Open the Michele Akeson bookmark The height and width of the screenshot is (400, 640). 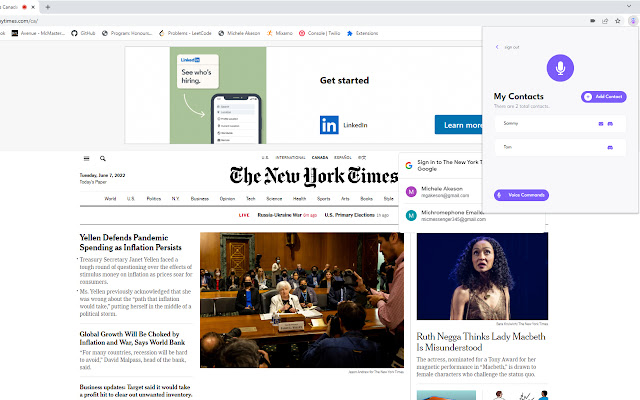click(239, 33)
